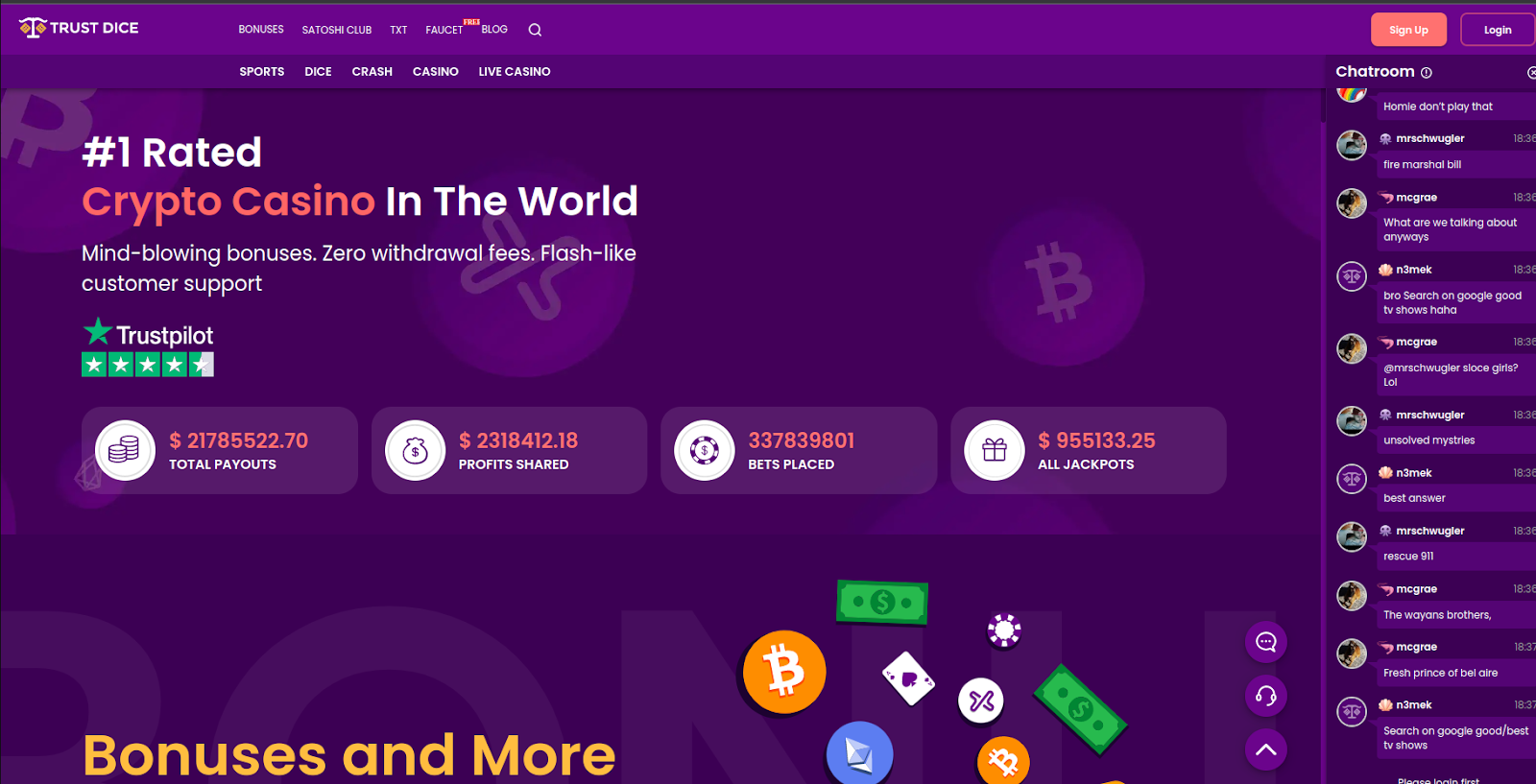Click the Chatroom info icon
The height and width of the screenshot is (784, 1536).
coord(1427,73)
